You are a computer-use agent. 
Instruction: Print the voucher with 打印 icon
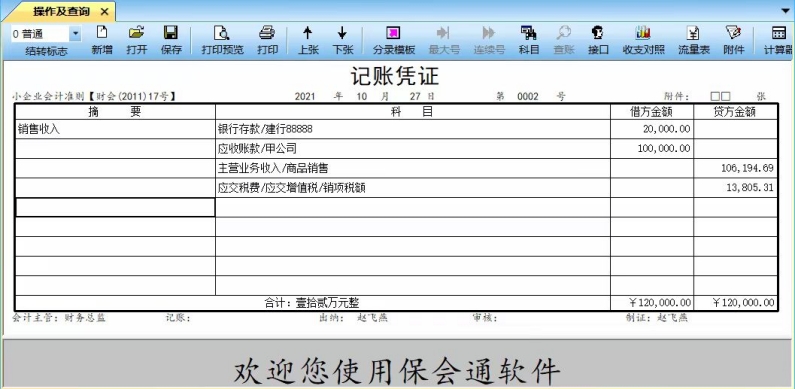point(267,40)
